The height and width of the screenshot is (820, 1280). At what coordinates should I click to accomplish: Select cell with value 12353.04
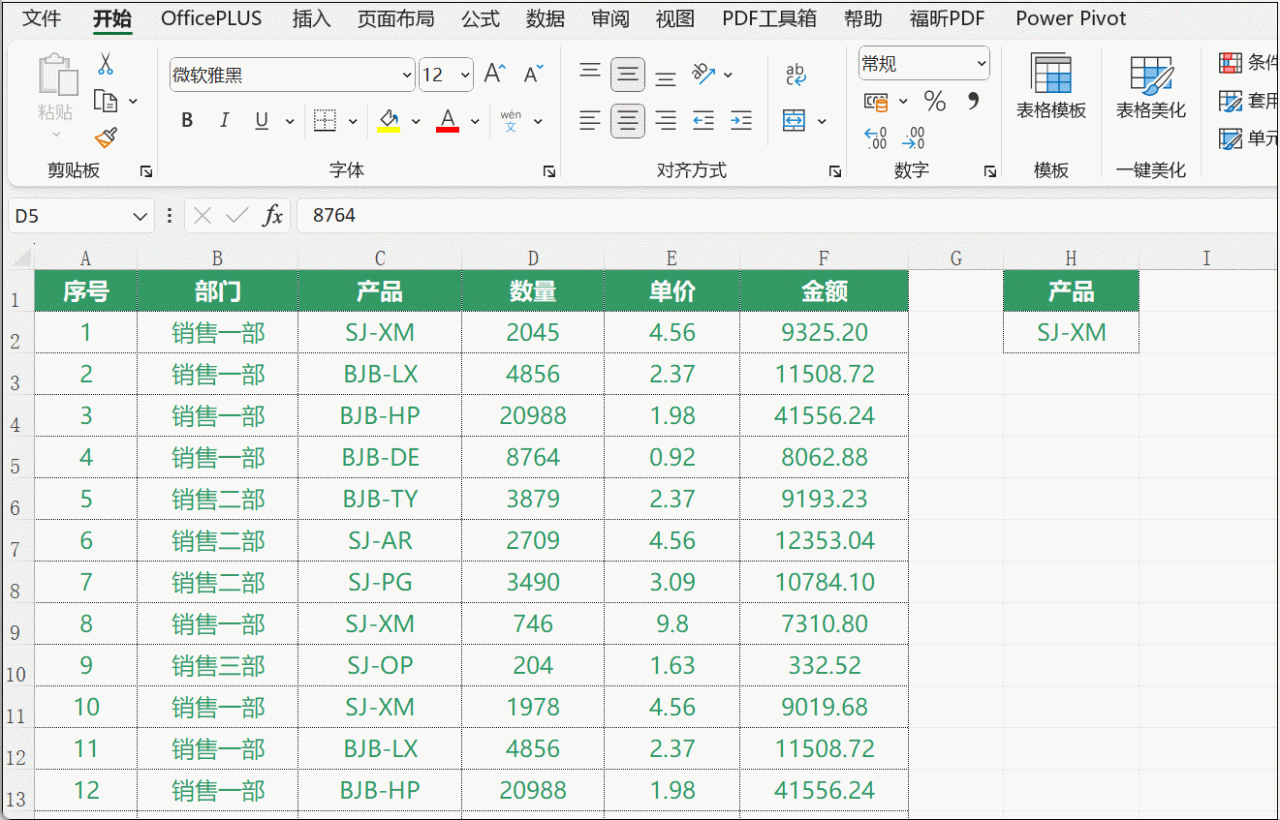tap(824, 541)
